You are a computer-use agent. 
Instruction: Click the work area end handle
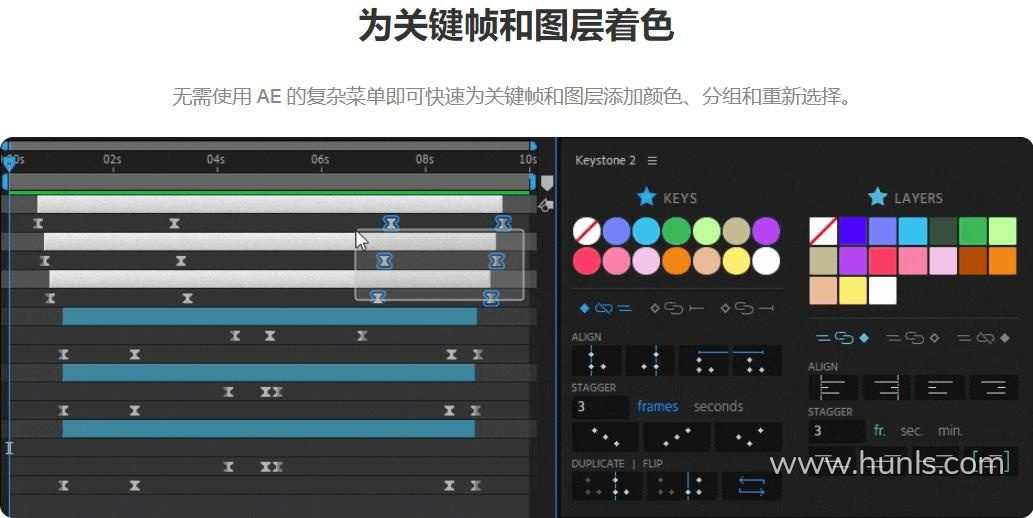[532, 182]
